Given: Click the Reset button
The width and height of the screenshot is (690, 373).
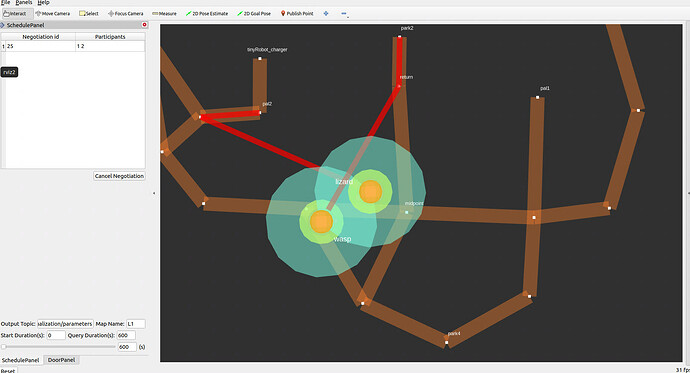Looking at the screenshot, I should [x=8, y=370].
